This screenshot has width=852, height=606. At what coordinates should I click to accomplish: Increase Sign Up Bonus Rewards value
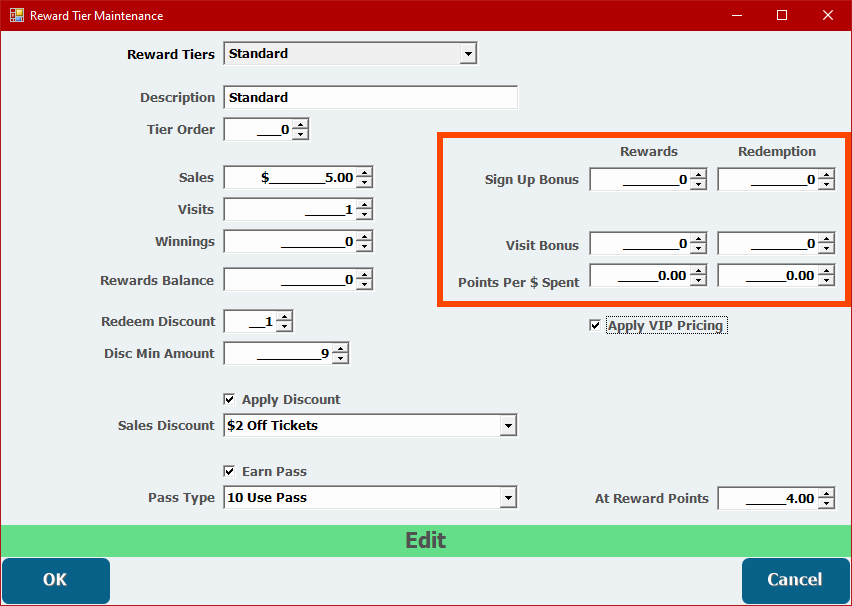(x=698, y=174)
